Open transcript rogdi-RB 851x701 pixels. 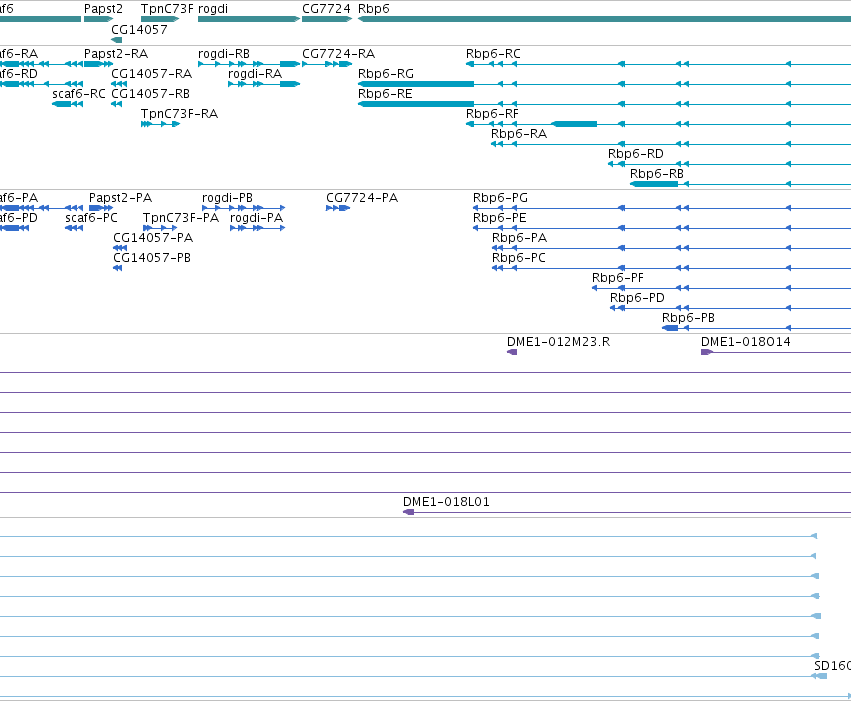click(x=224, y=54)
